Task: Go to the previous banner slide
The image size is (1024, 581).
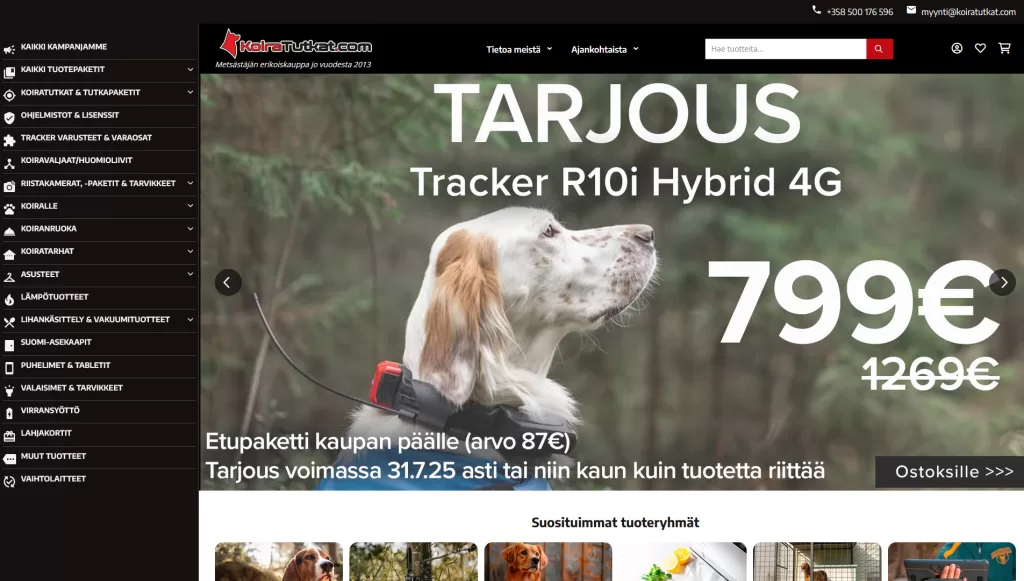Action: click(228, 283)
